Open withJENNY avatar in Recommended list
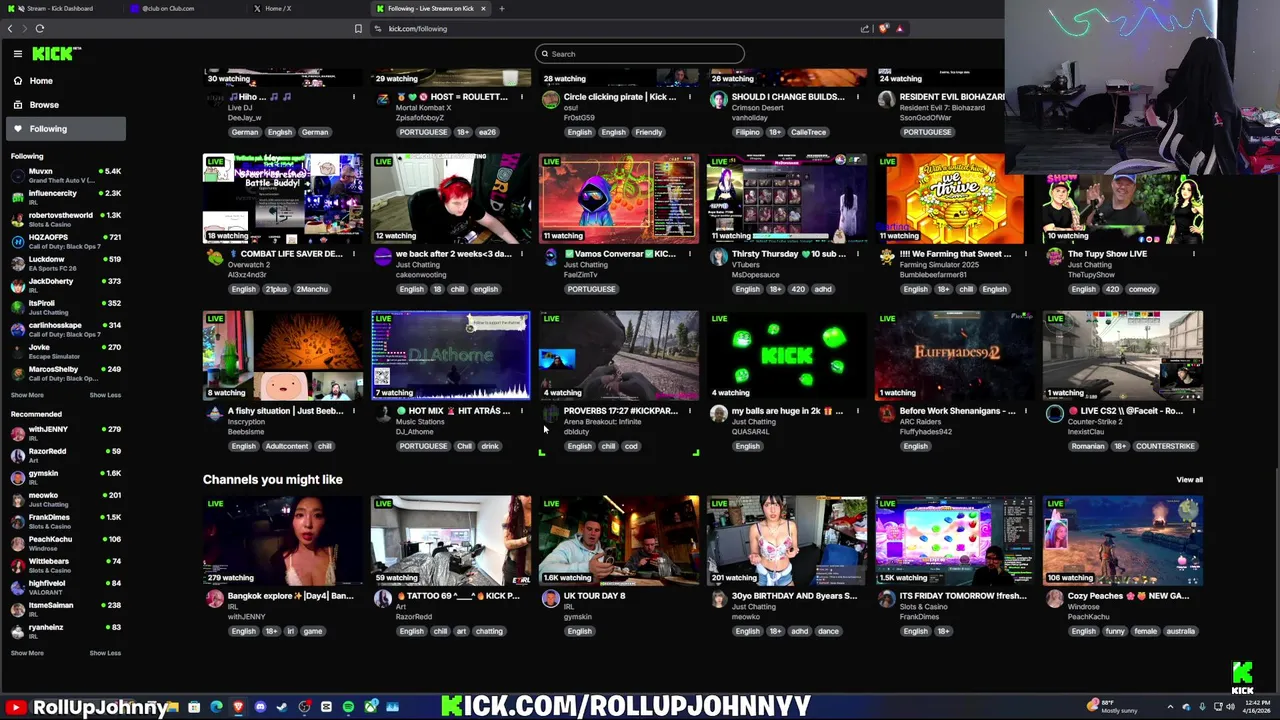Screen dimensions: 1280x720 tap(18, 433)
